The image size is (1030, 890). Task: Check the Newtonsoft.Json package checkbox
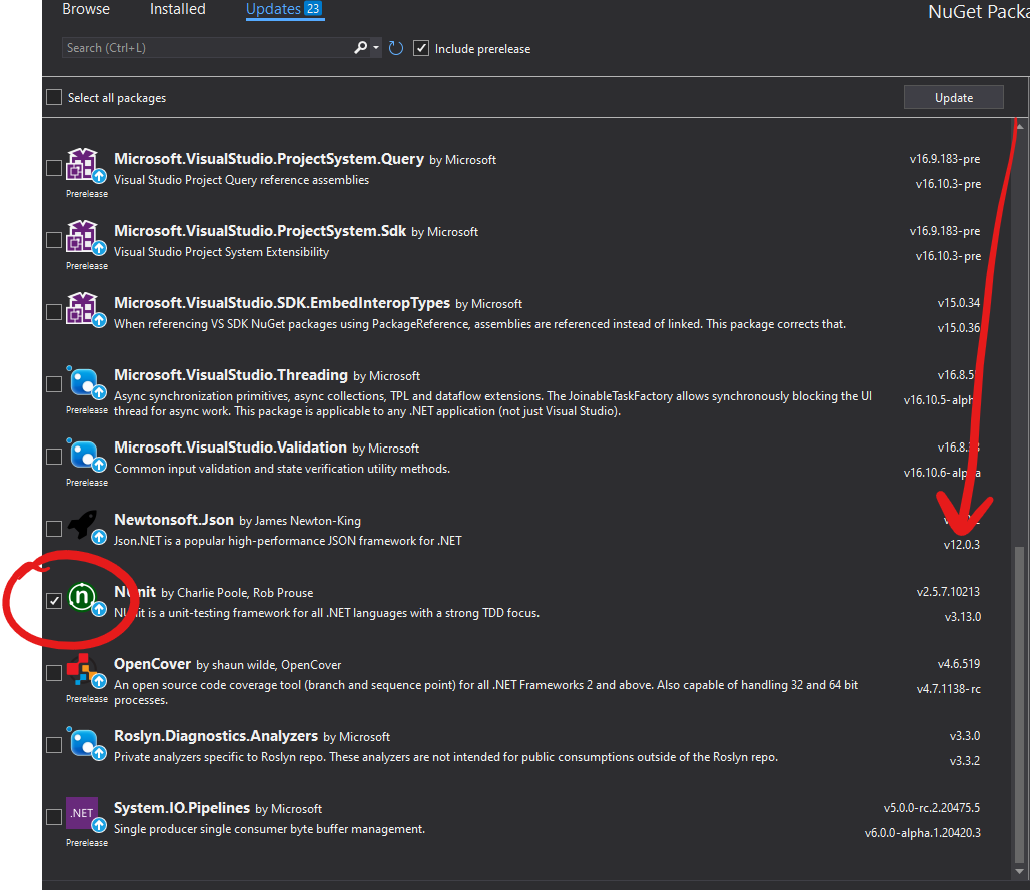point(54,529)
